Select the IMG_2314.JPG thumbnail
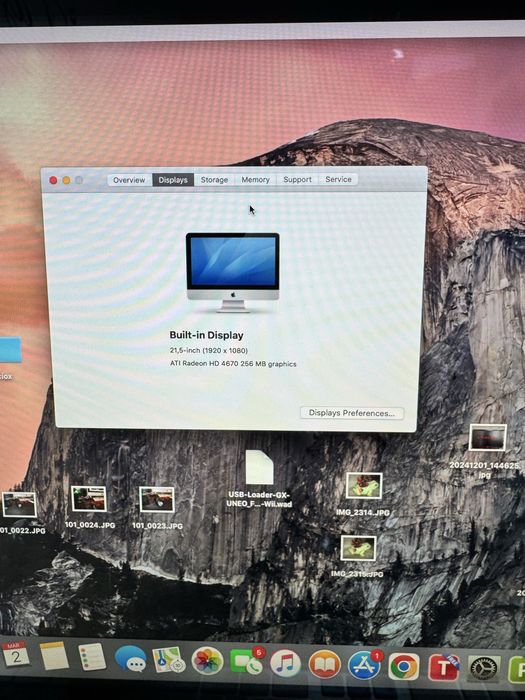 (x=364, y=486)
